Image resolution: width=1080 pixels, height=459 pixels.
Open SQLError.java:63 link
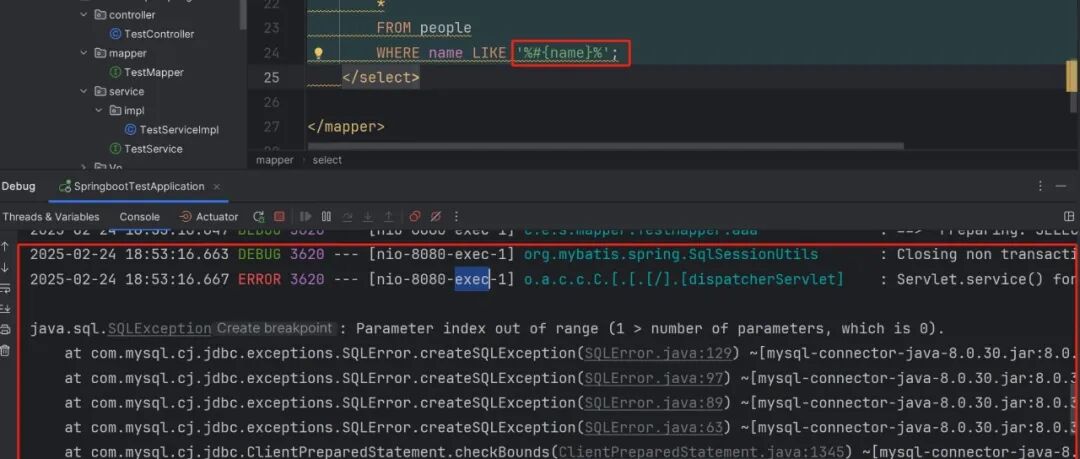click(654, 428)
